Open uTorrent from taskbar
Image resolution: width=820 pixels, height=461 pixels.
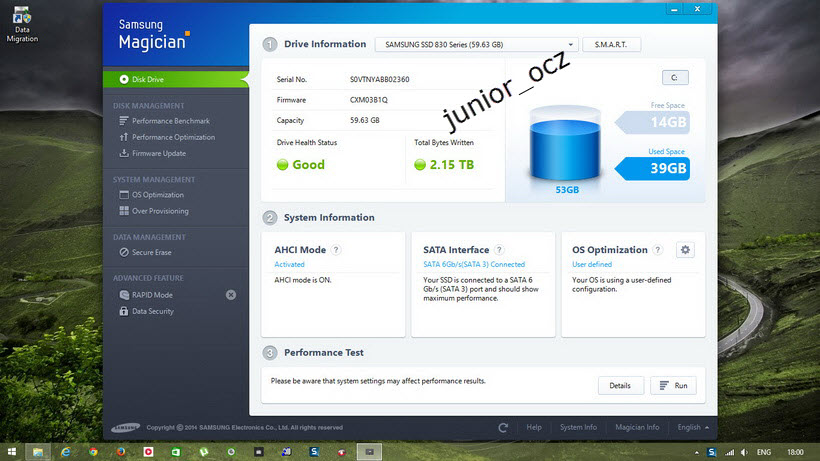pos(203,452)
